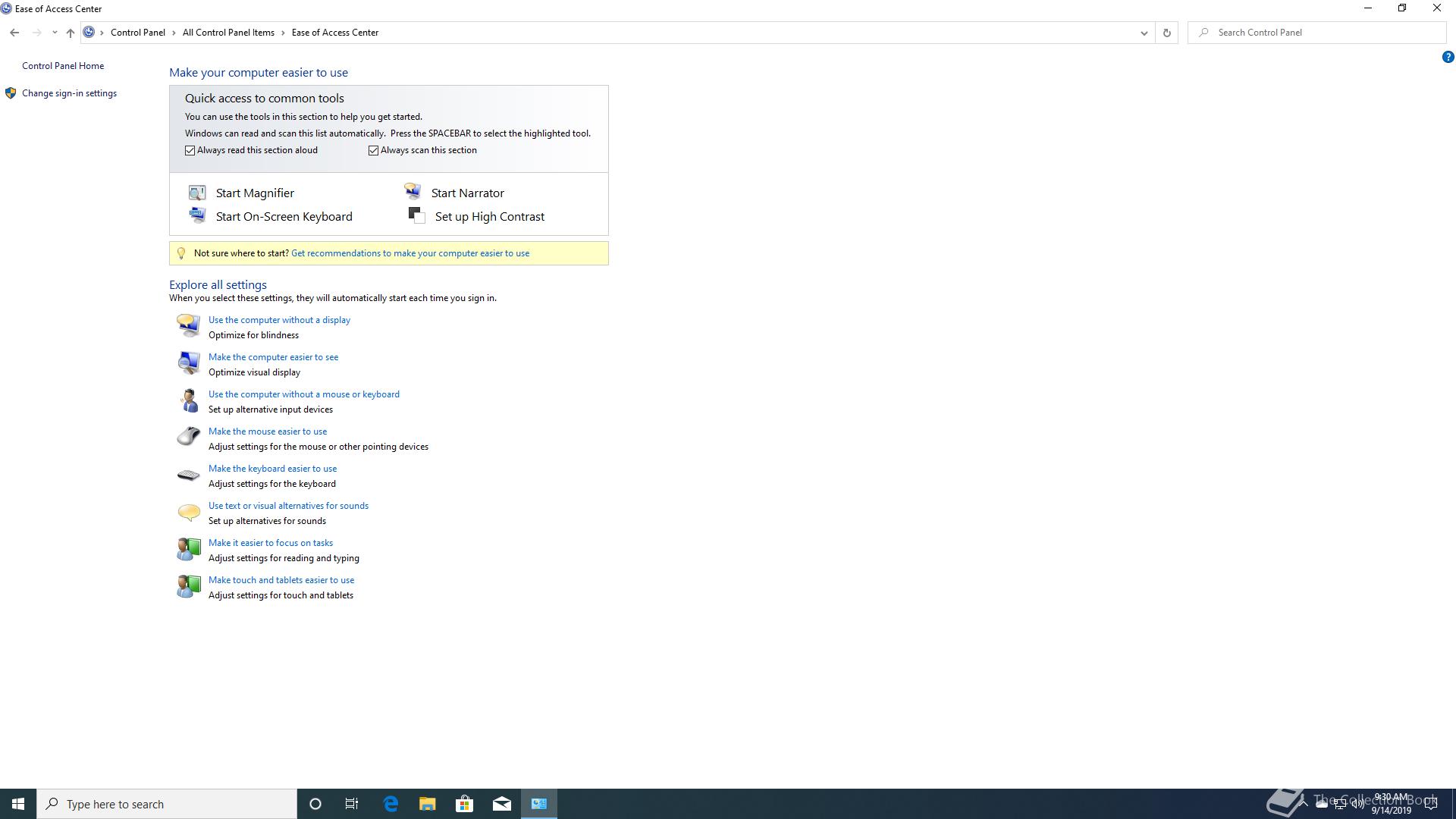Click the Refresh button in address bar
This screenshot has height=819, width=1456.
[1166, 33]
